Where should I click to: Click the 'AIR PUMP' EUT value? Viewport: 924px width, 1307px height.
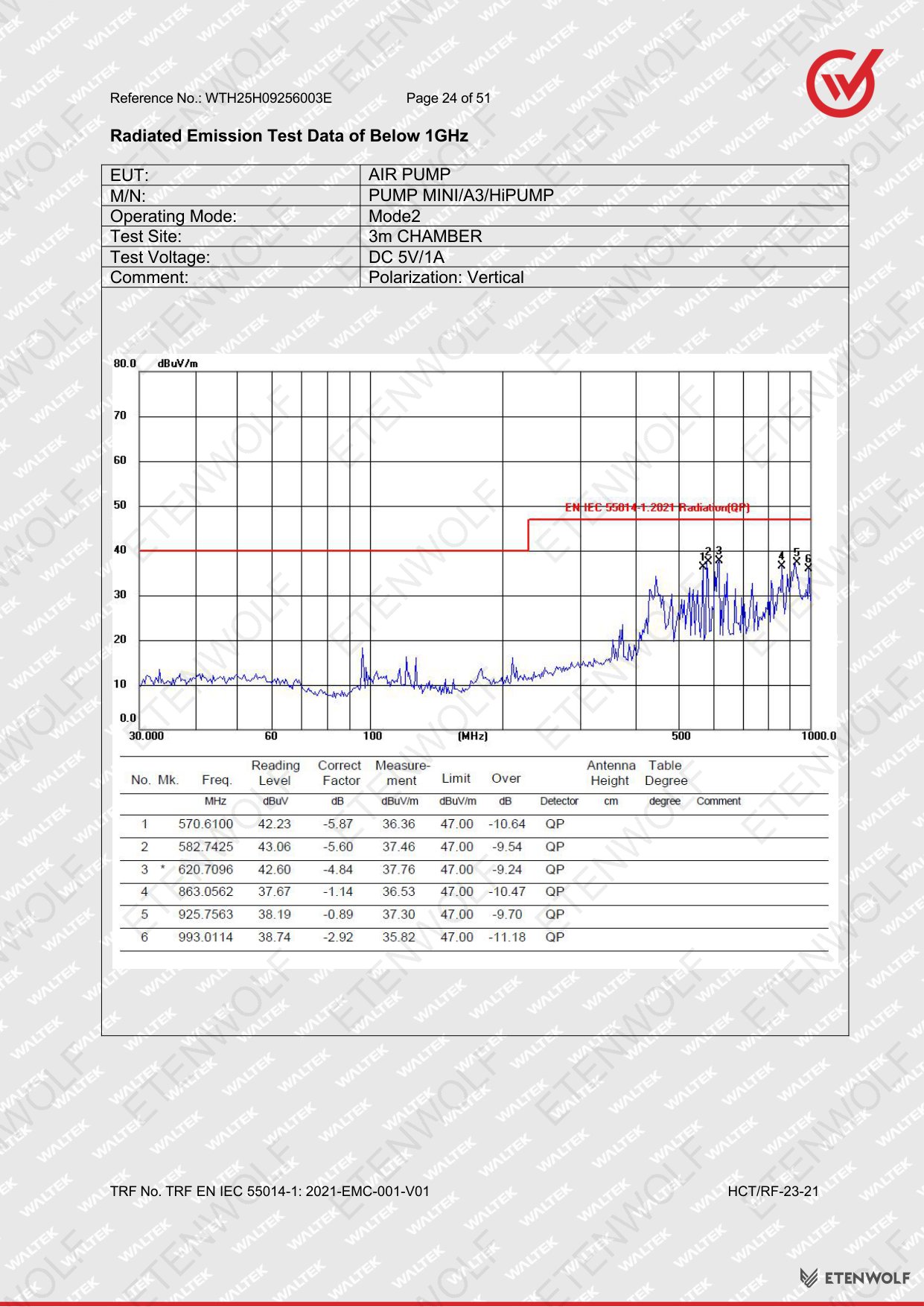coord(410,175)
